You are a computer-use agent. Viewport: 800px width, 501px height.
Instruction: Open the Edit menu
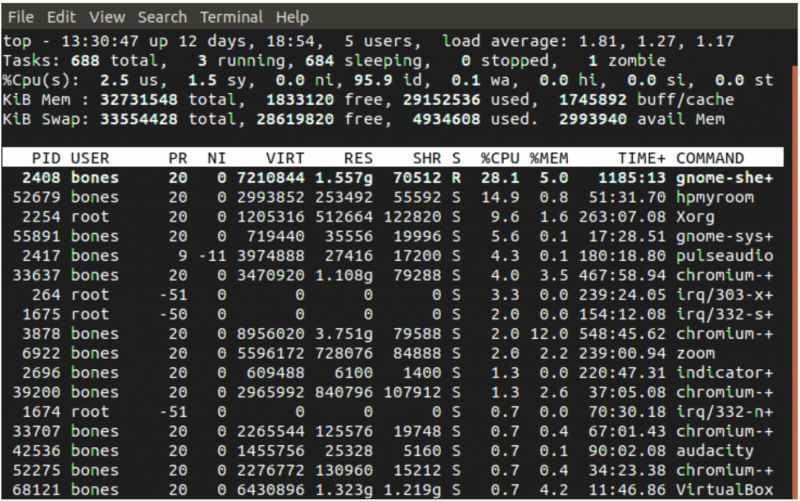coord(61,17)
